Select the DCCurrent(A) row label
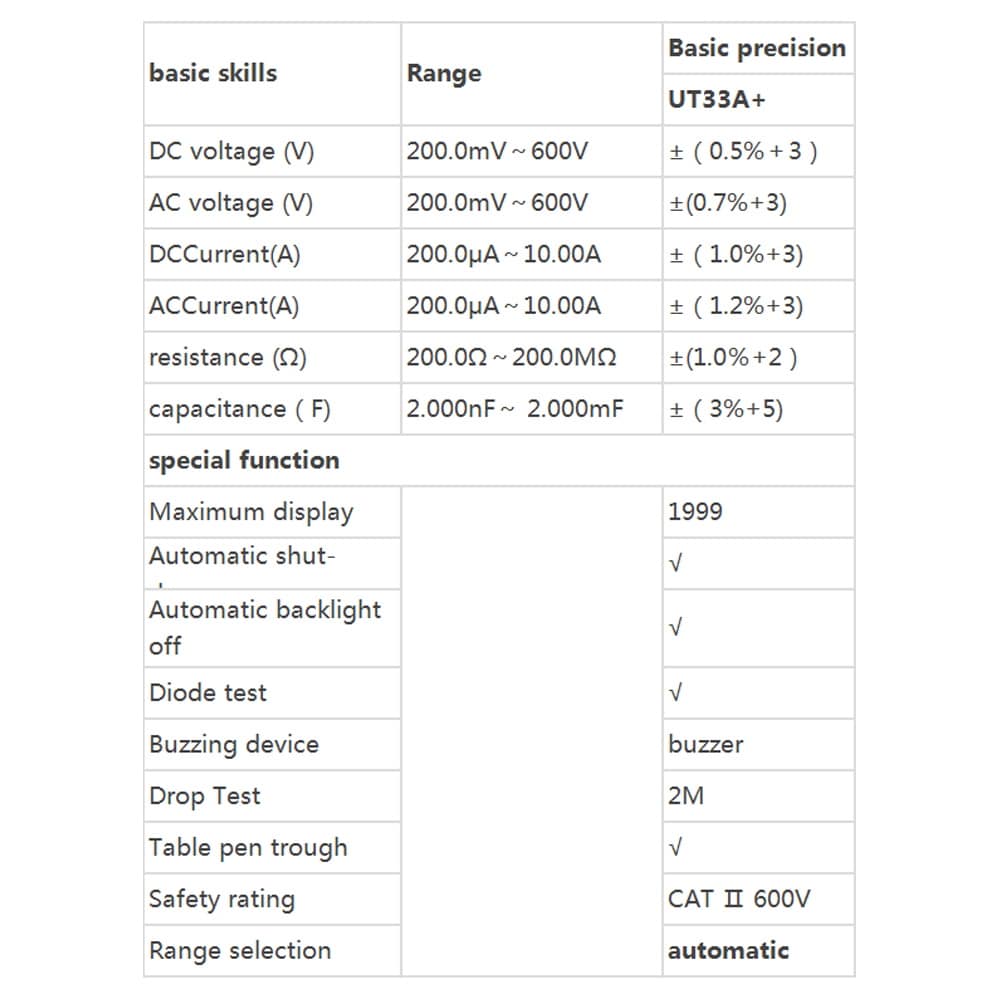Image resolution: width=1000 pixels, height=1000 pixels. 224,255
